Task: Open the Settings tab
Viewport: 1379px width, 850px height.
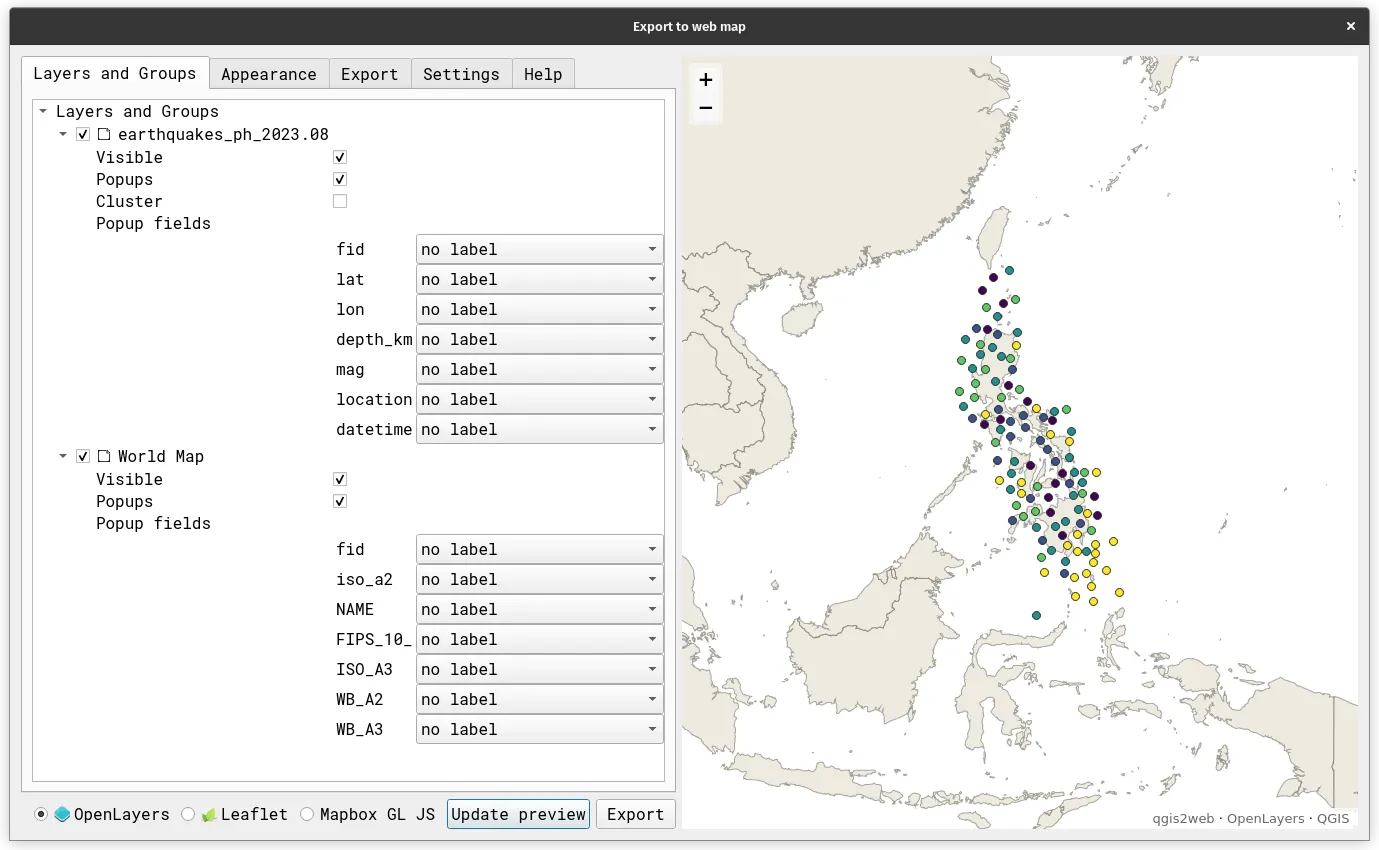Action: [461, 73]
